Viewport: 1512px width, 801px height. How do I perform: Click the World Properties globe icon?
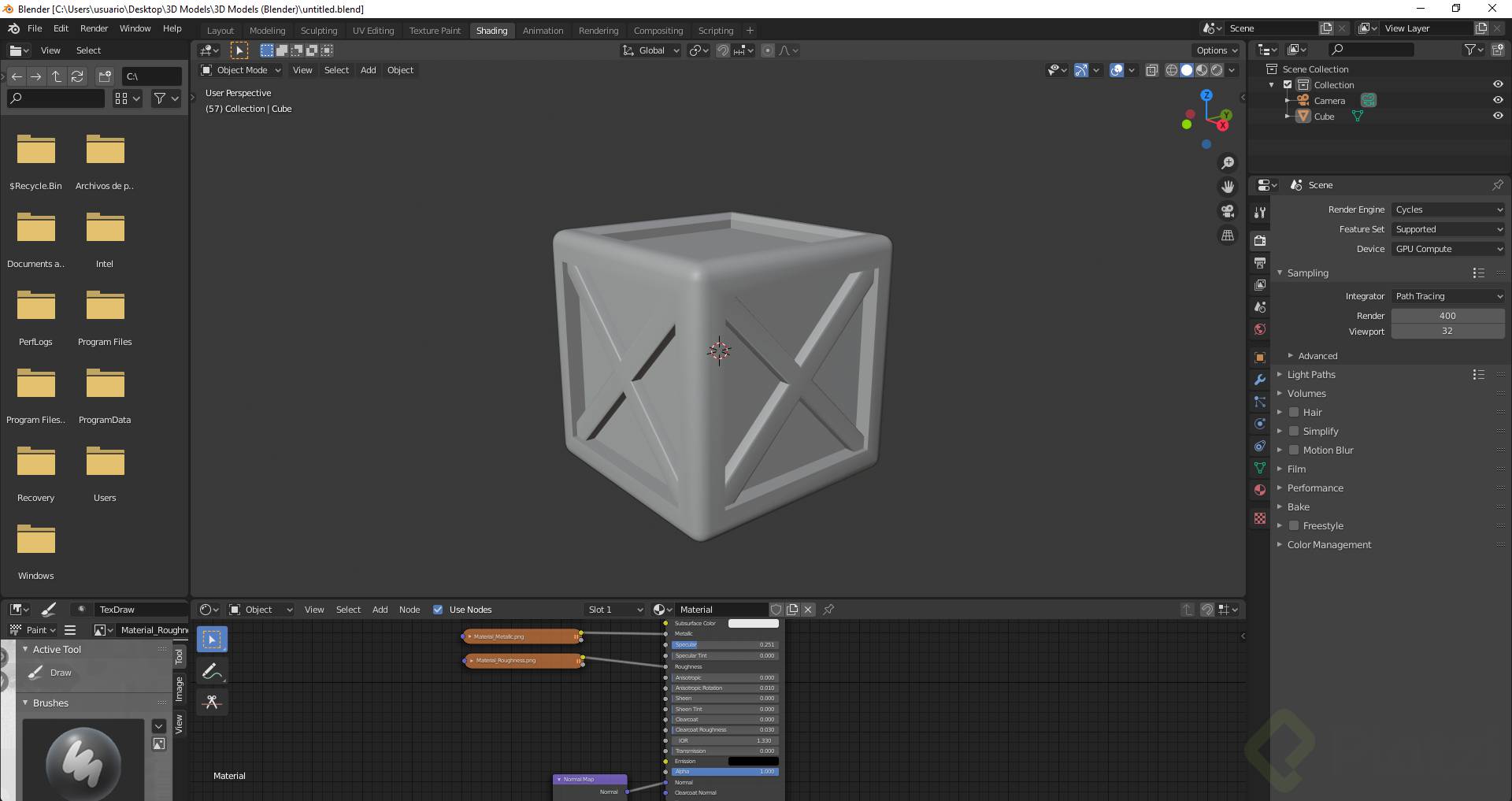click(x=1259, y=328)
